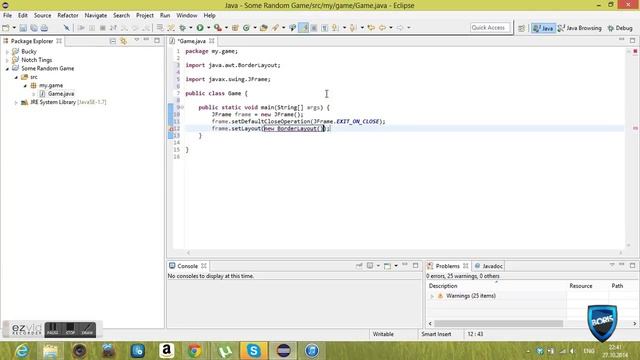This screenshot has width=640, height=360.
Task: Click the New file toolbar icon
Action: pyautogui.click(x=6, y=28)
